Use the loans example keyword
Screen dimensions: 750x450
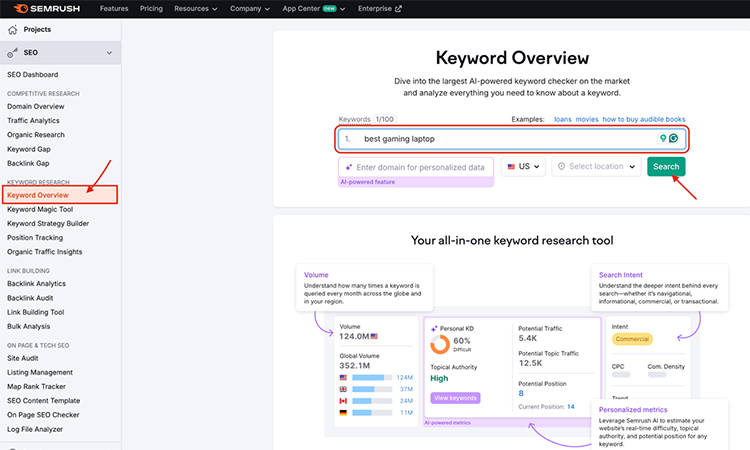click(562, 119)
